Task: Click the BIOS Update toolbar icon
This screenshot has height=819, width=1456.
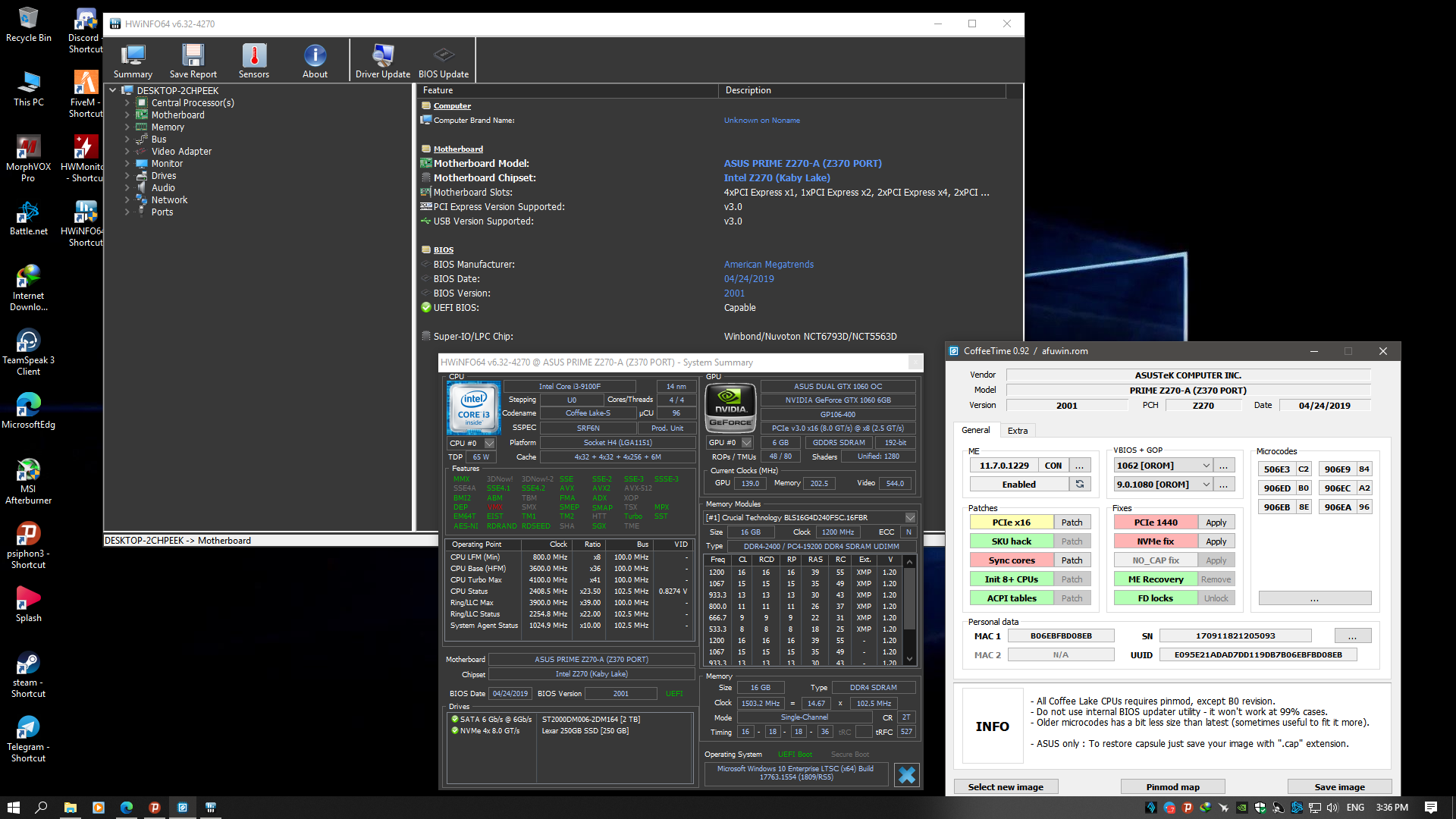Action: (x=444, y=61)
